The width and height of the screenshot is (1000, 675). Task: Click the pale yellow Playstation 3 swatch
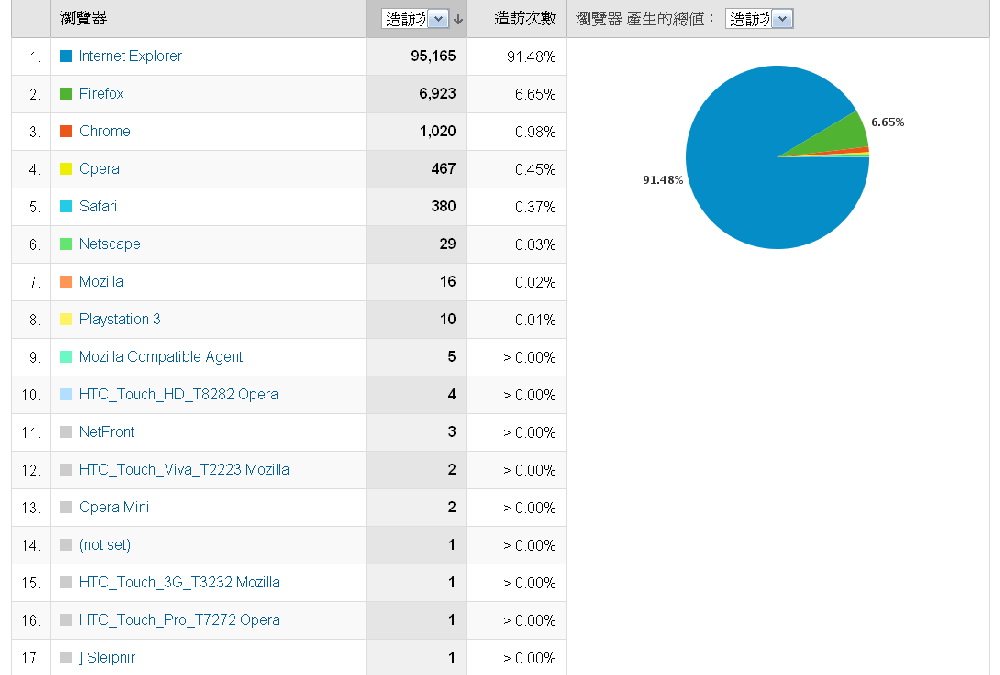pyautogui.click(x=66, y=319)
